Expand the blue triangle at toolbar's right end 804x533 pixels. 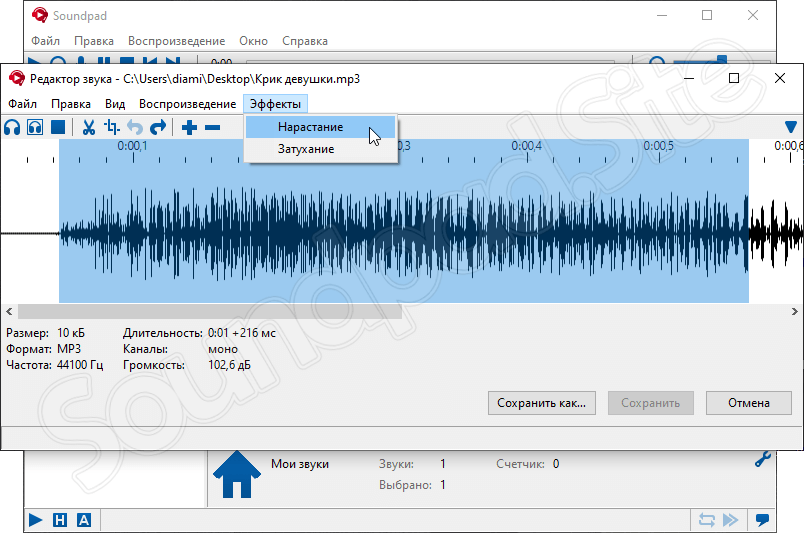791,127
